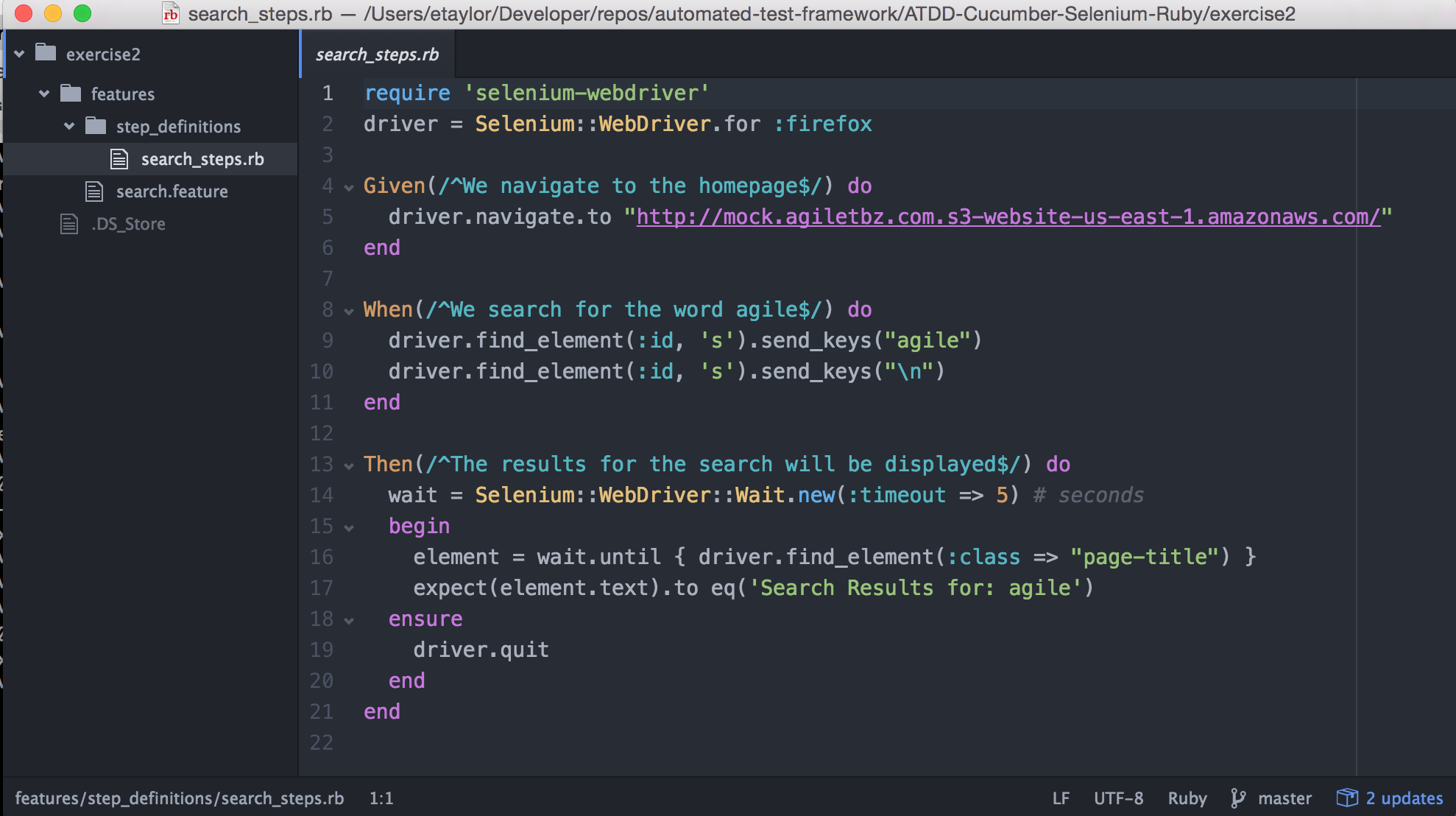Image resolution: width=1456 pixels, height=816 pixels.
Task: Click the 'ensure' keyword on line 18
Action: pos(425,619)
